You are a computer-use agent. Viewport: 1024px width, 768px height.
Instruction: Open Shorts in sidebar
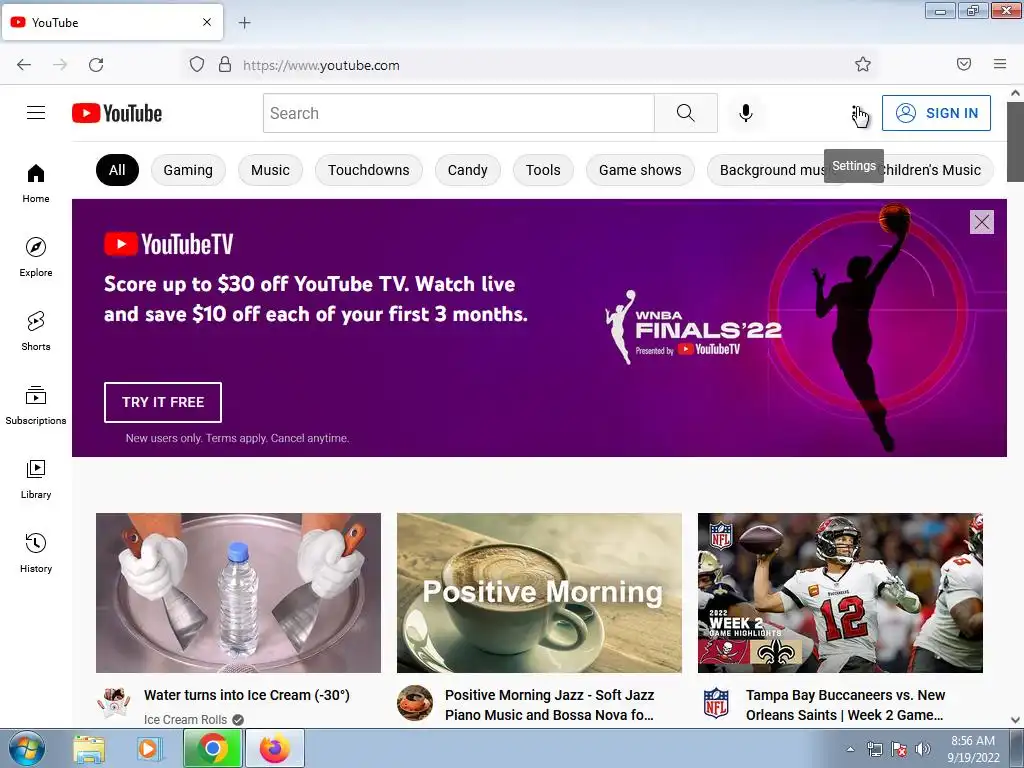pos(36,331)
